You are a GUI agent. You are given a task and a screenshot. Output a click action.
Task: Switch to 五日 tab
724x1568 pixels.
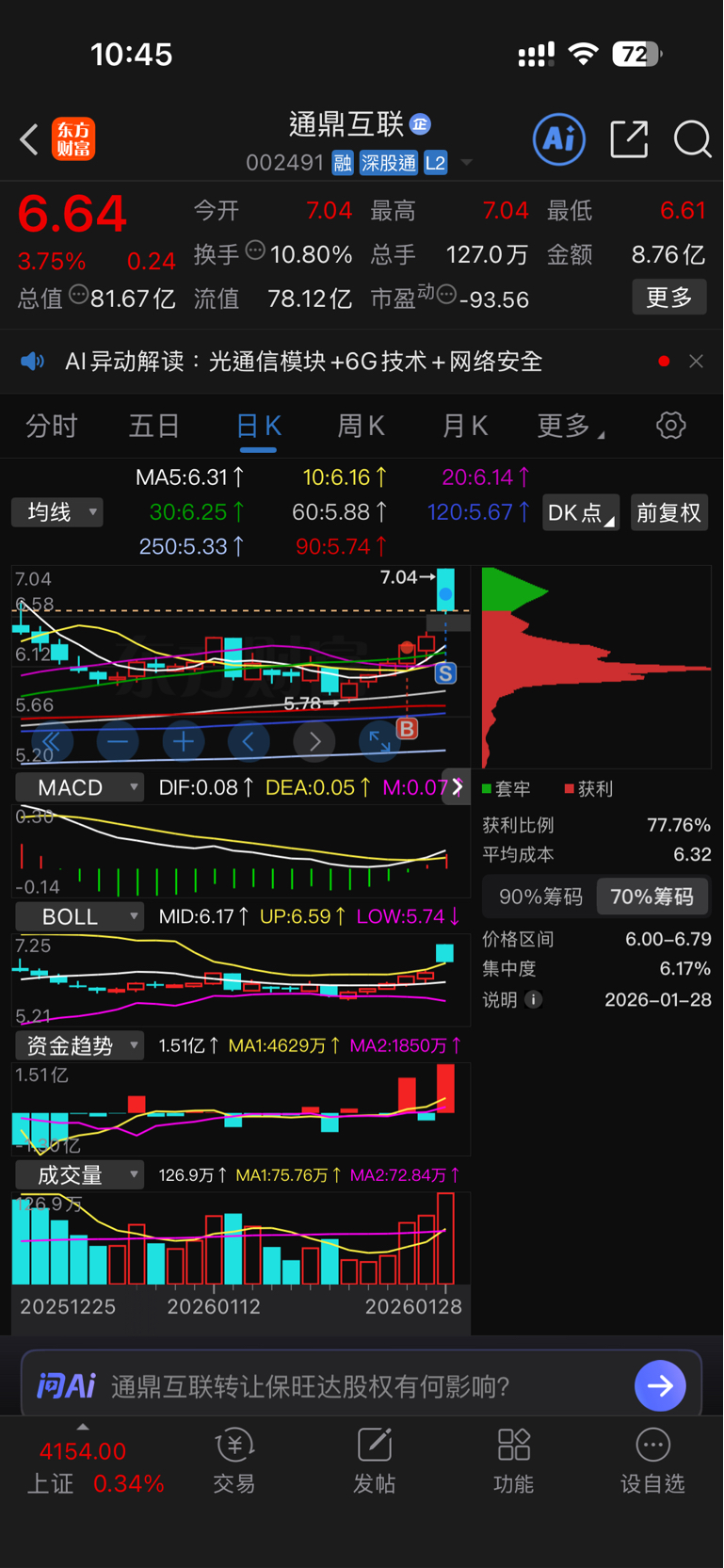coord(154,426)
